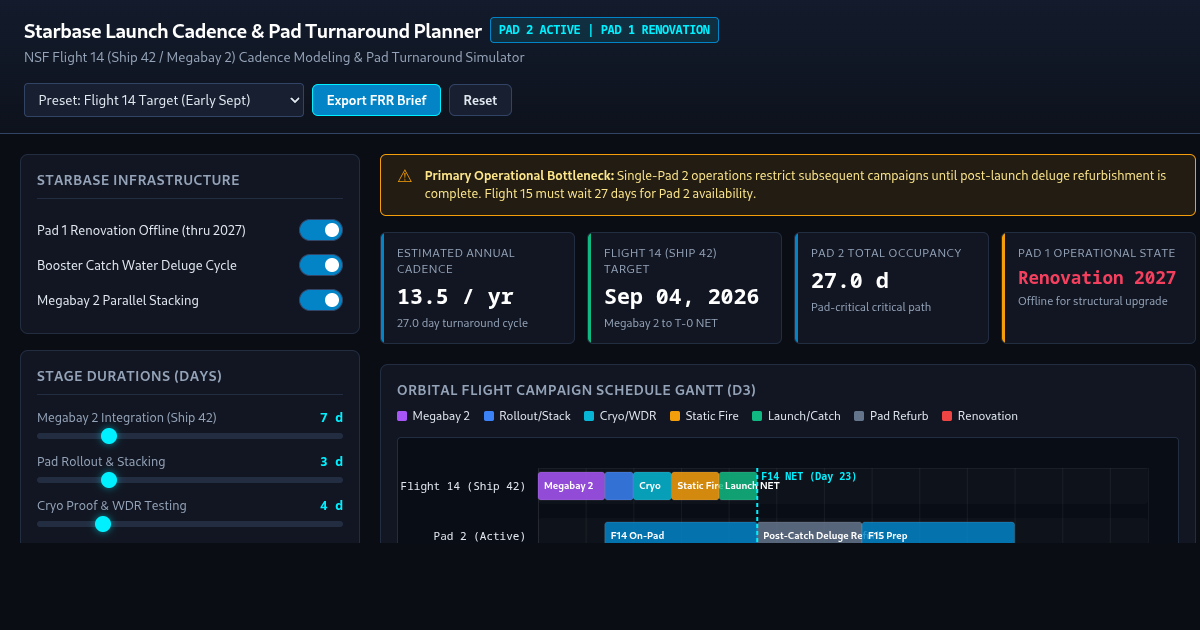Image resolution: width=1200 pixels, height=630 pixels.
Task: Select the F15 Prep bar in Pad 2 row
Action: pos(938,533)
